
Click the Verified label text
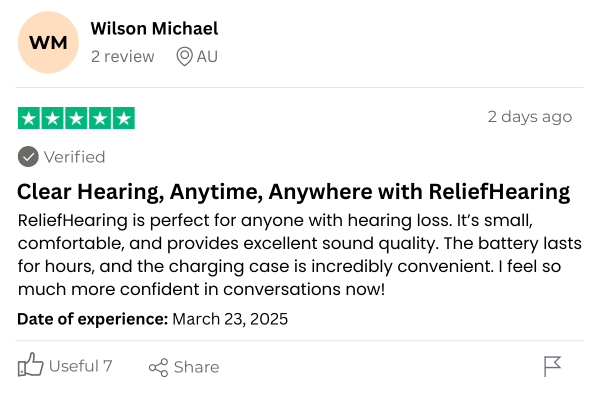pos(74,157)
